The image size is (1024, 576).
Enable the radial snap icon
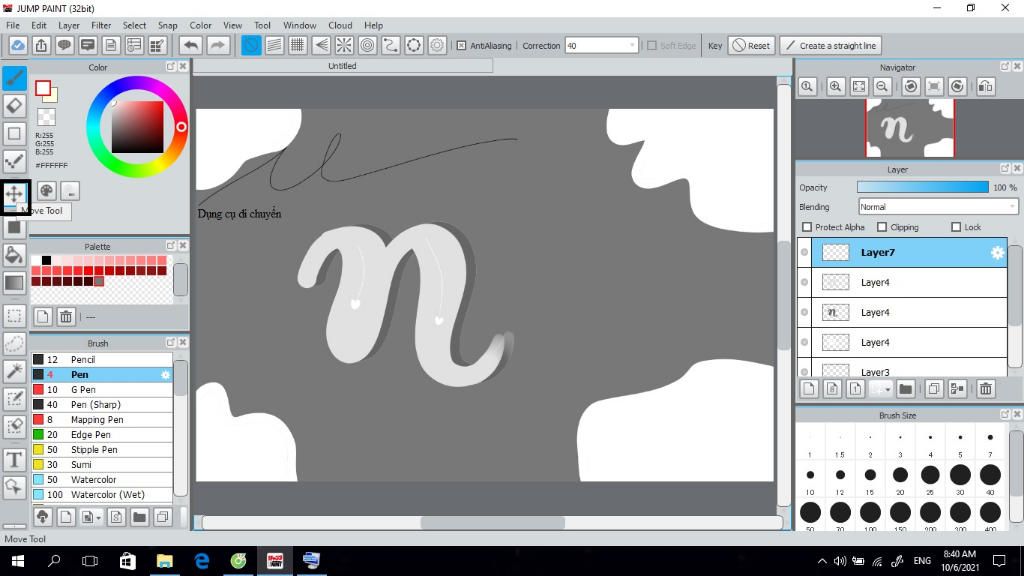[344, 46]
